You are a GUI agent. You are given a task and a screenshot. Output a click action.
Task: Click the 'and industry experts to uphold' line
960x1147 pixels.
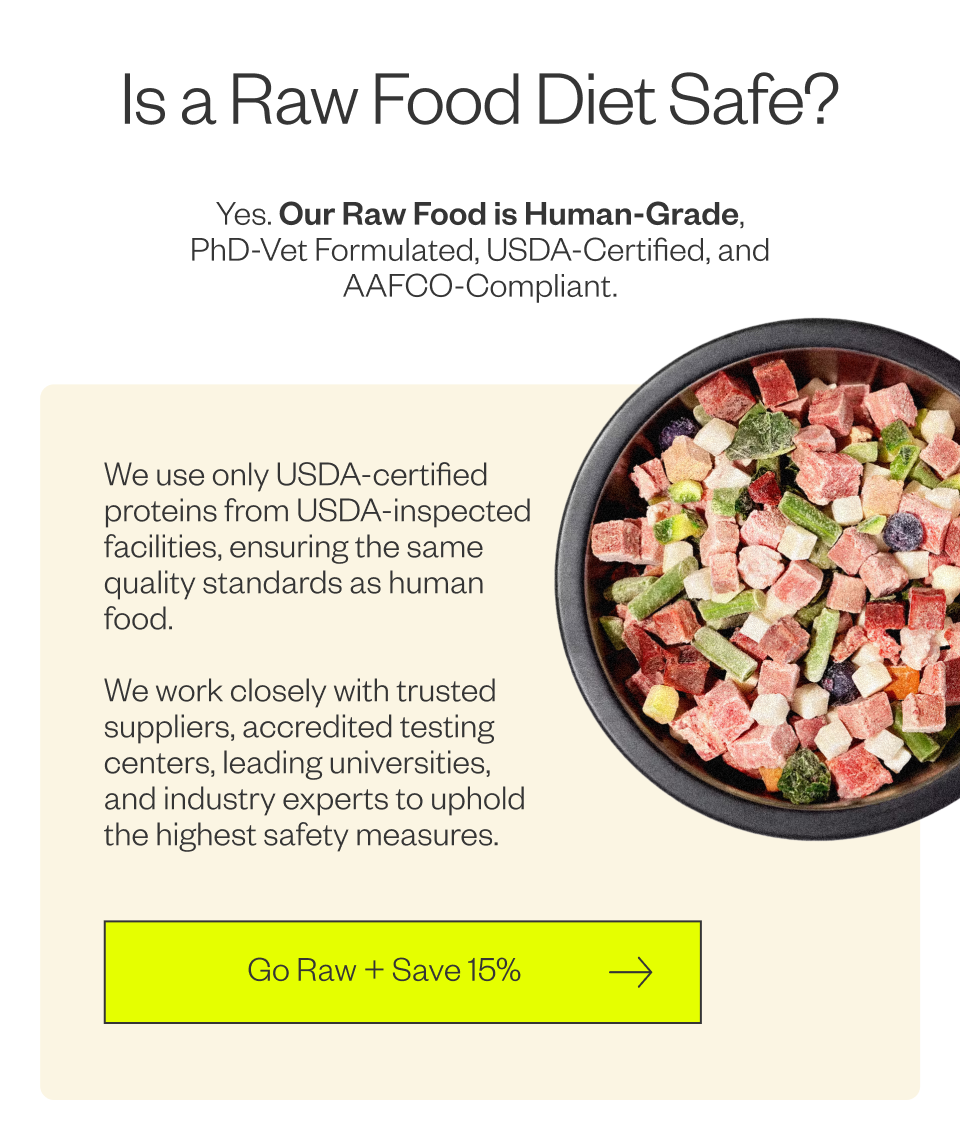pyautogui.click(x=315, y=799)
